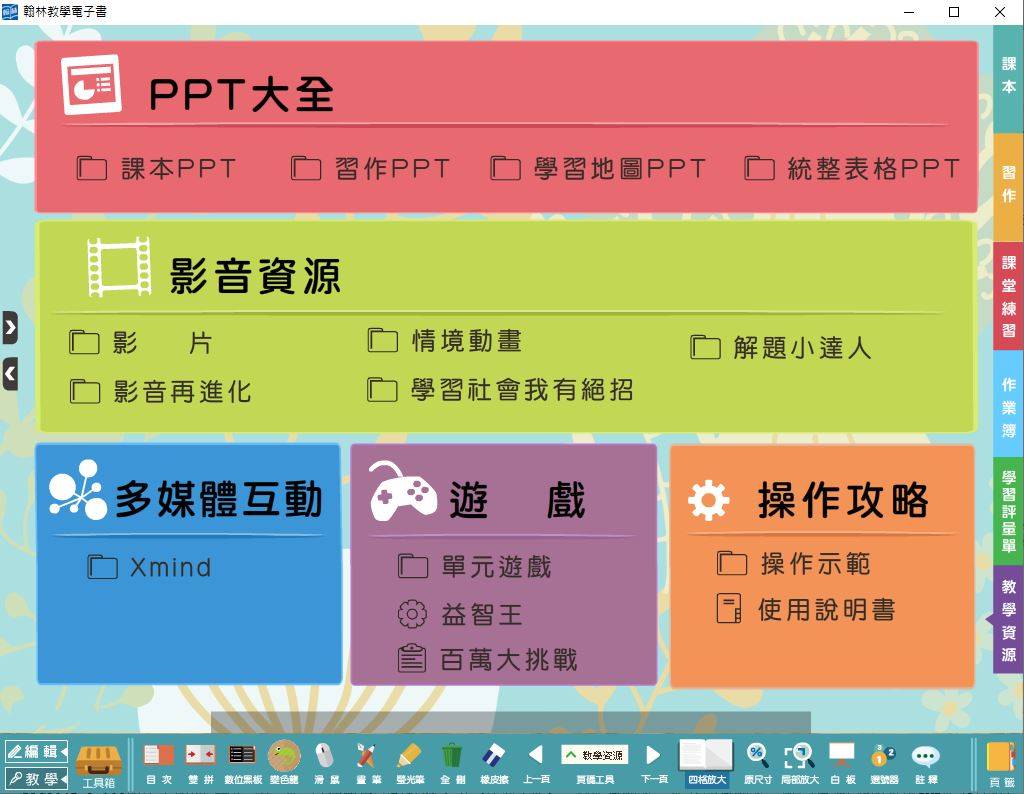Open the 解題小達人 folder
This screenshot has height=794, width=1024.
point(780,347)
